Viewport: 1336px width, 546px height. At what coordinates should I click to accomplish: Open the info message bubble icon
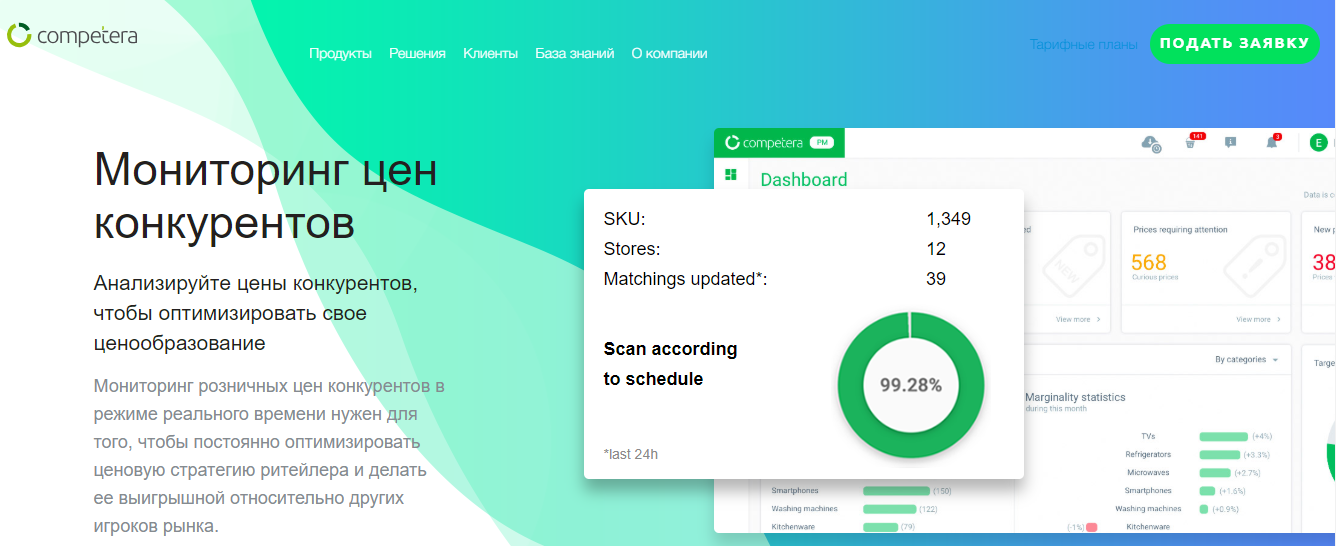tap(1230, 143)
